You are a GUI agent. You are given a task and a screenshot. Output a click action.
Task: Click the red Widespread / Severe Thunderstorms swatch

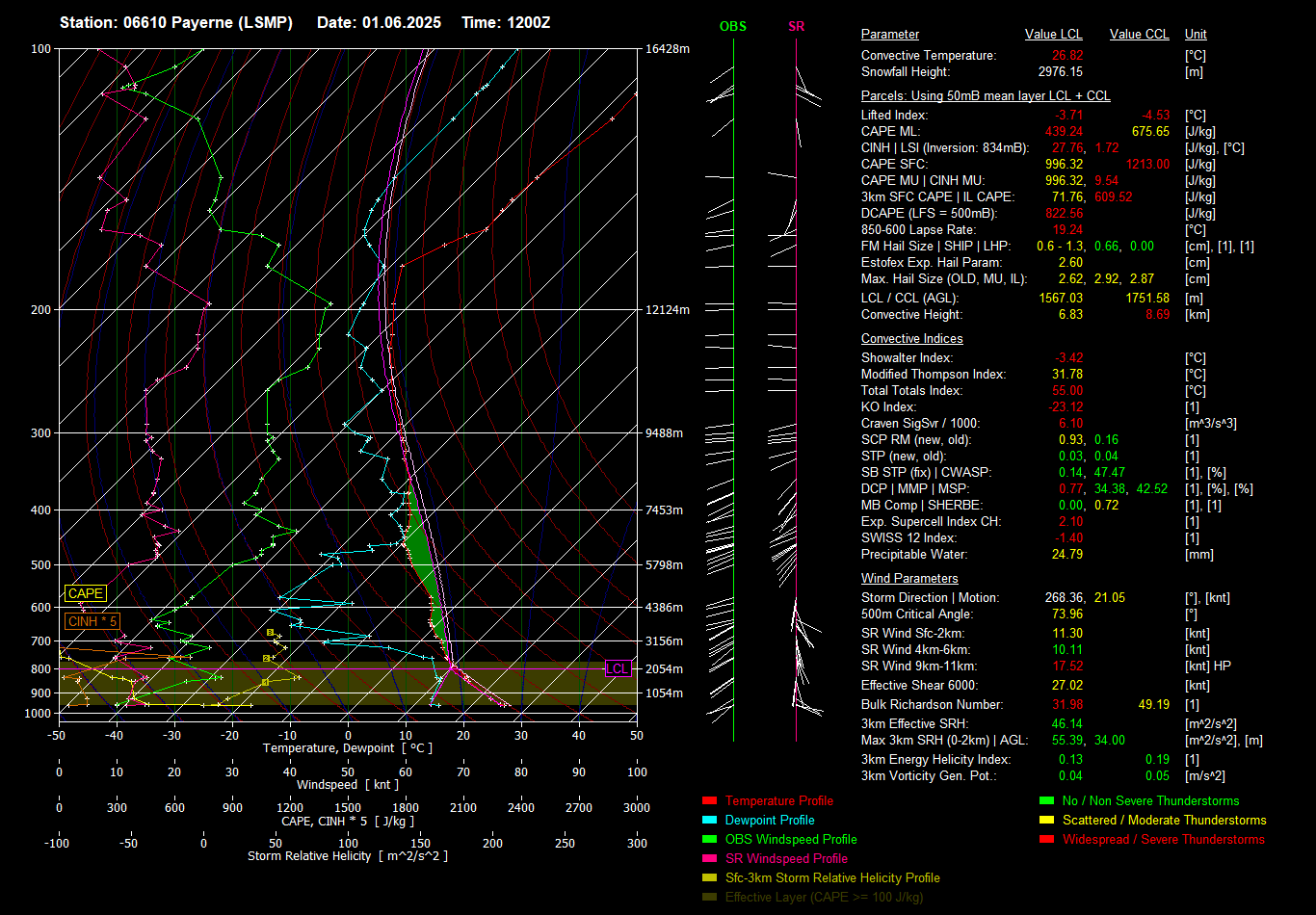click(x=1047, y=839)
